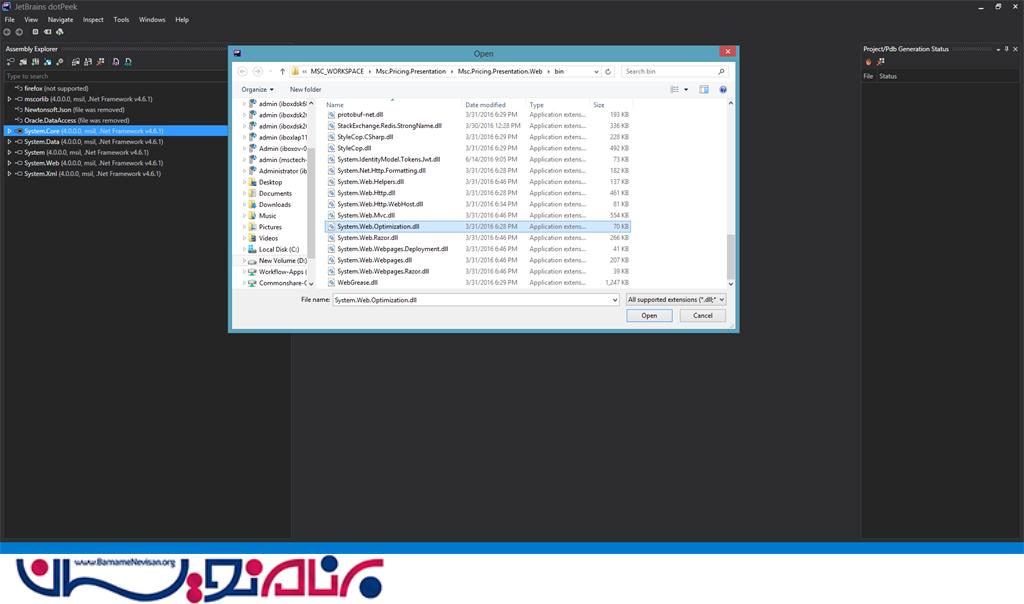1024x604 pixels.
Task: Select New Volume (D:) in the navigation pane
Action: pos(282,261)
